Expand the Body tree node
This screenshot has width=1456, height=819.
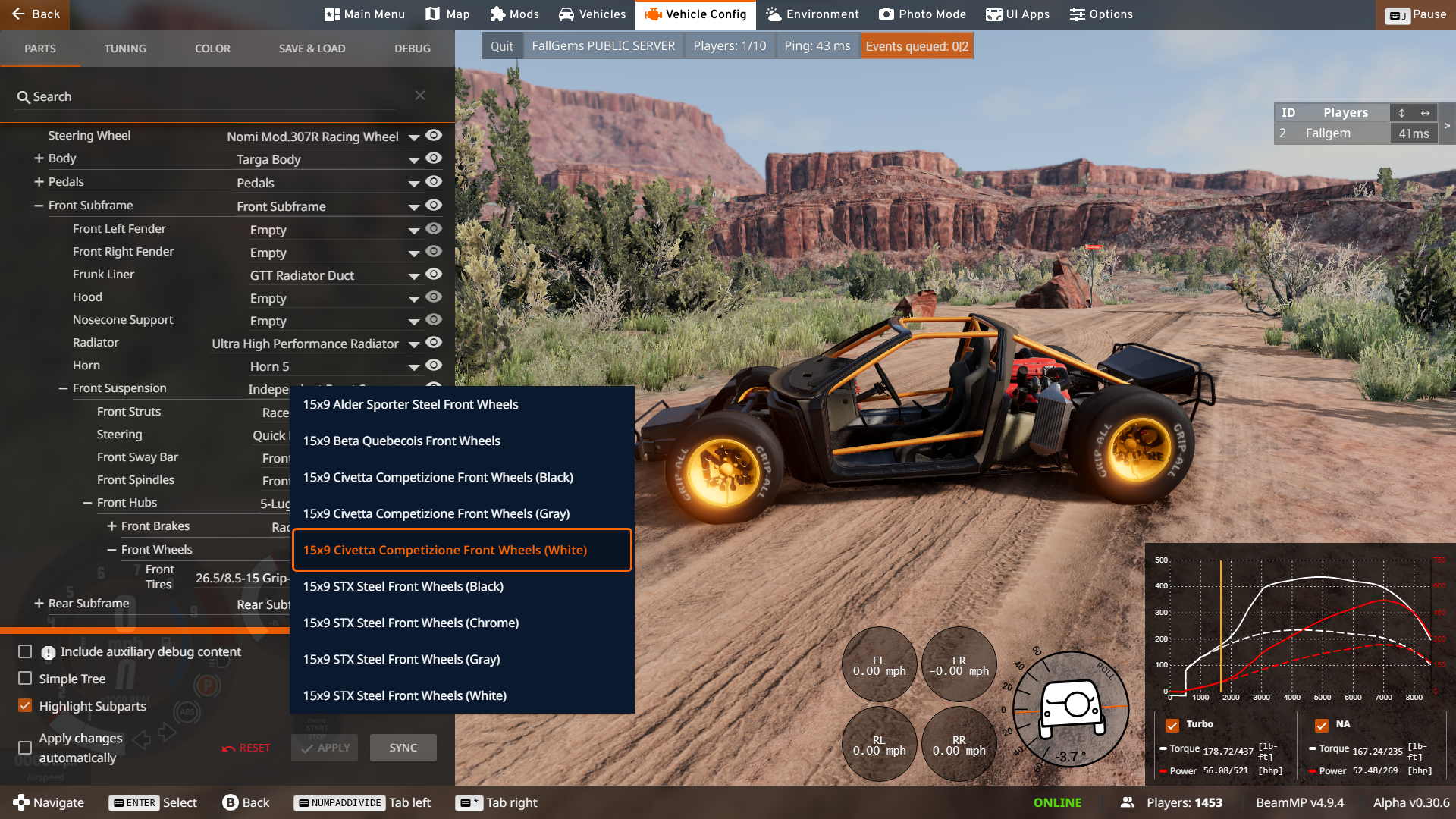coord(39,158)
